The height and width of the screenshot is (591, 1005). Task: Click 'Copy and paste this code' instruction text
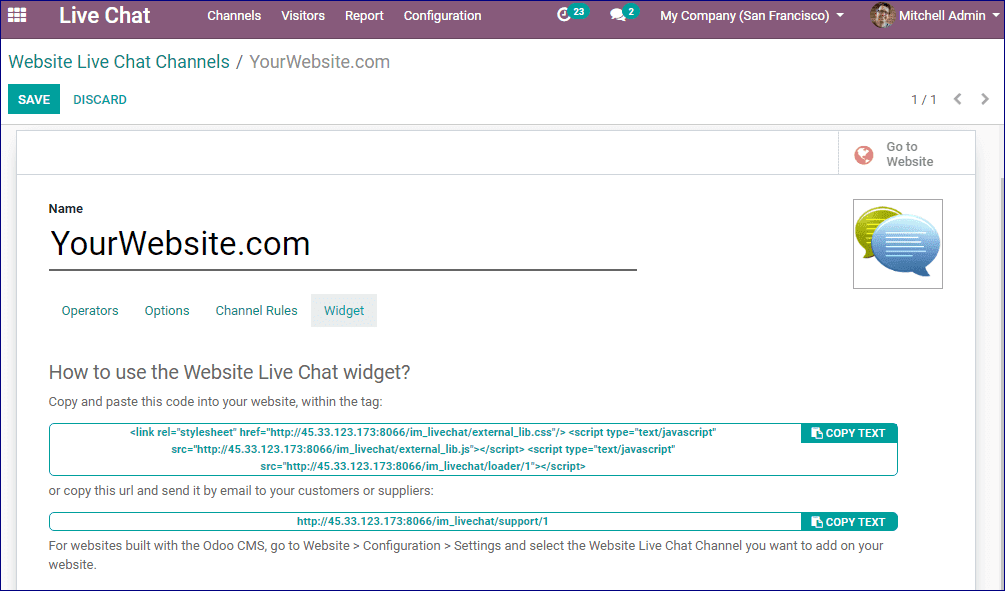coord(215,402)
